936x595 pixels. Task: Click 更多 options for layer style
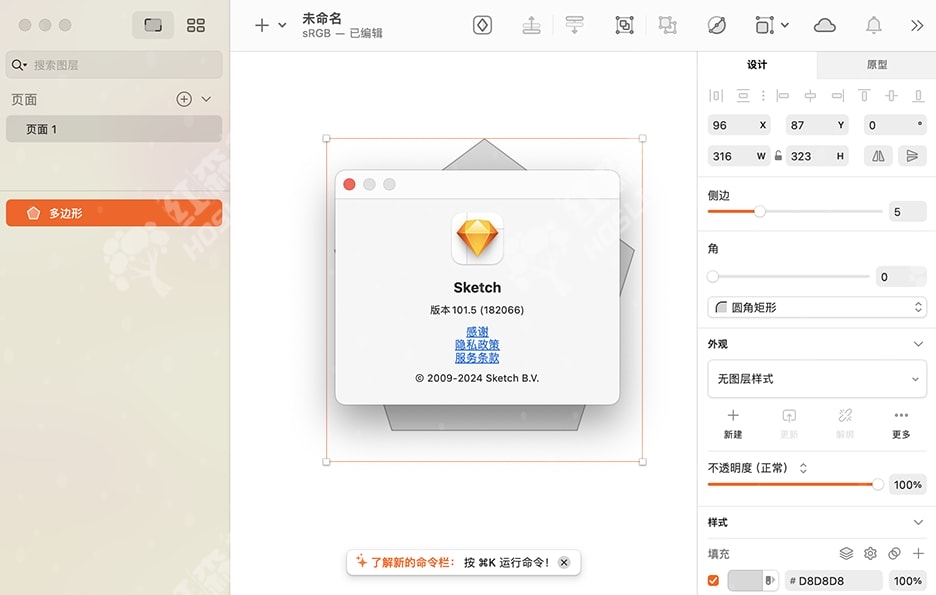tap(901, 424)
